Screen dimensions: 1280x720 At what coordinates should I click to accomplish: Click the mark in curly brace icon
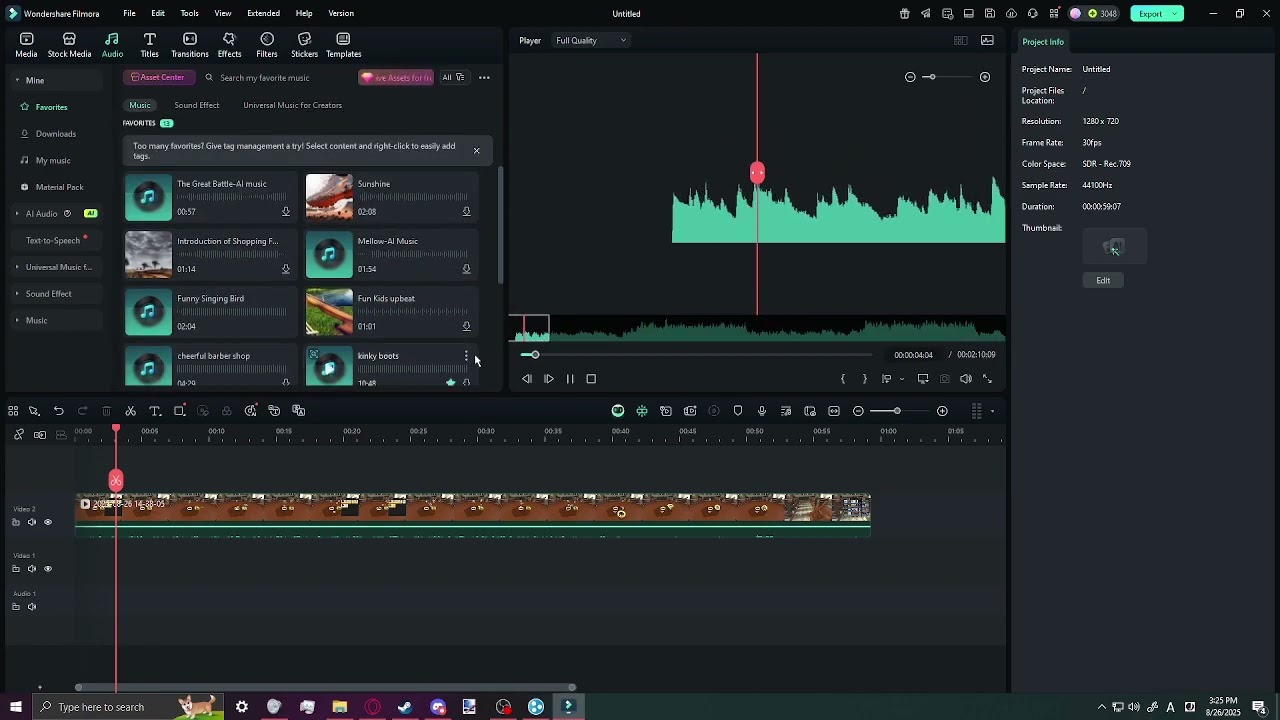pos(843,379)
